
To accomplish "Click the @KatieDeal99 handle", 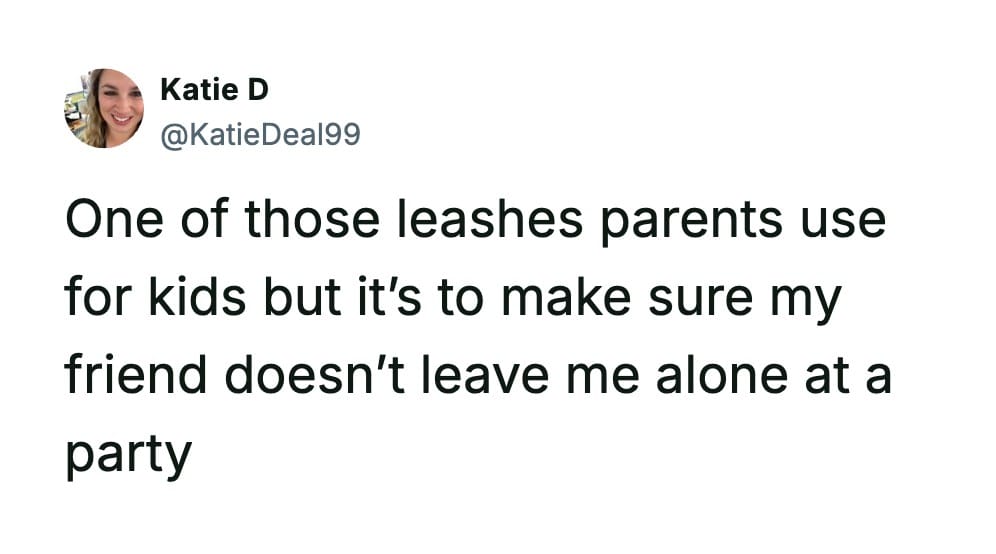I will coord(260,133).
